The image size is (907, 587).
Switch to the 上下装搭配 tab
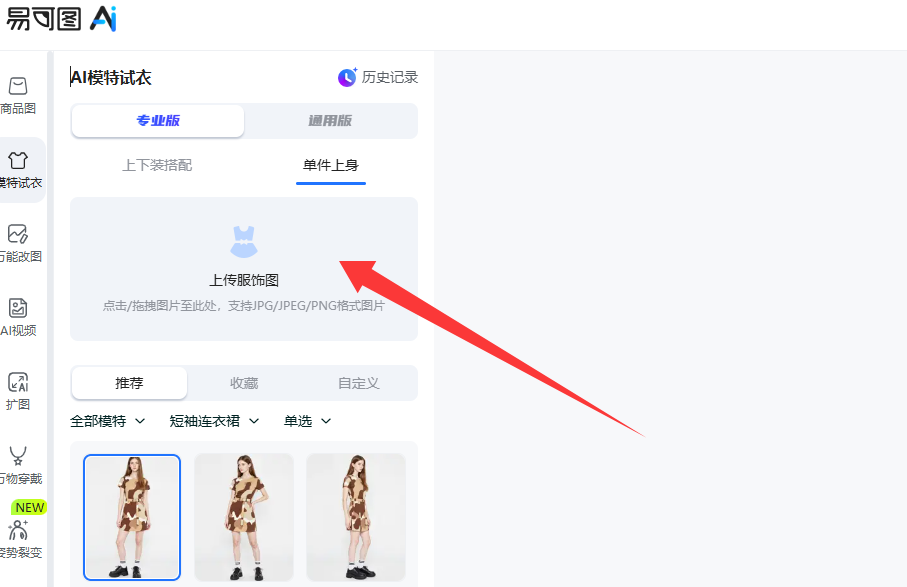tap(157, 165)
